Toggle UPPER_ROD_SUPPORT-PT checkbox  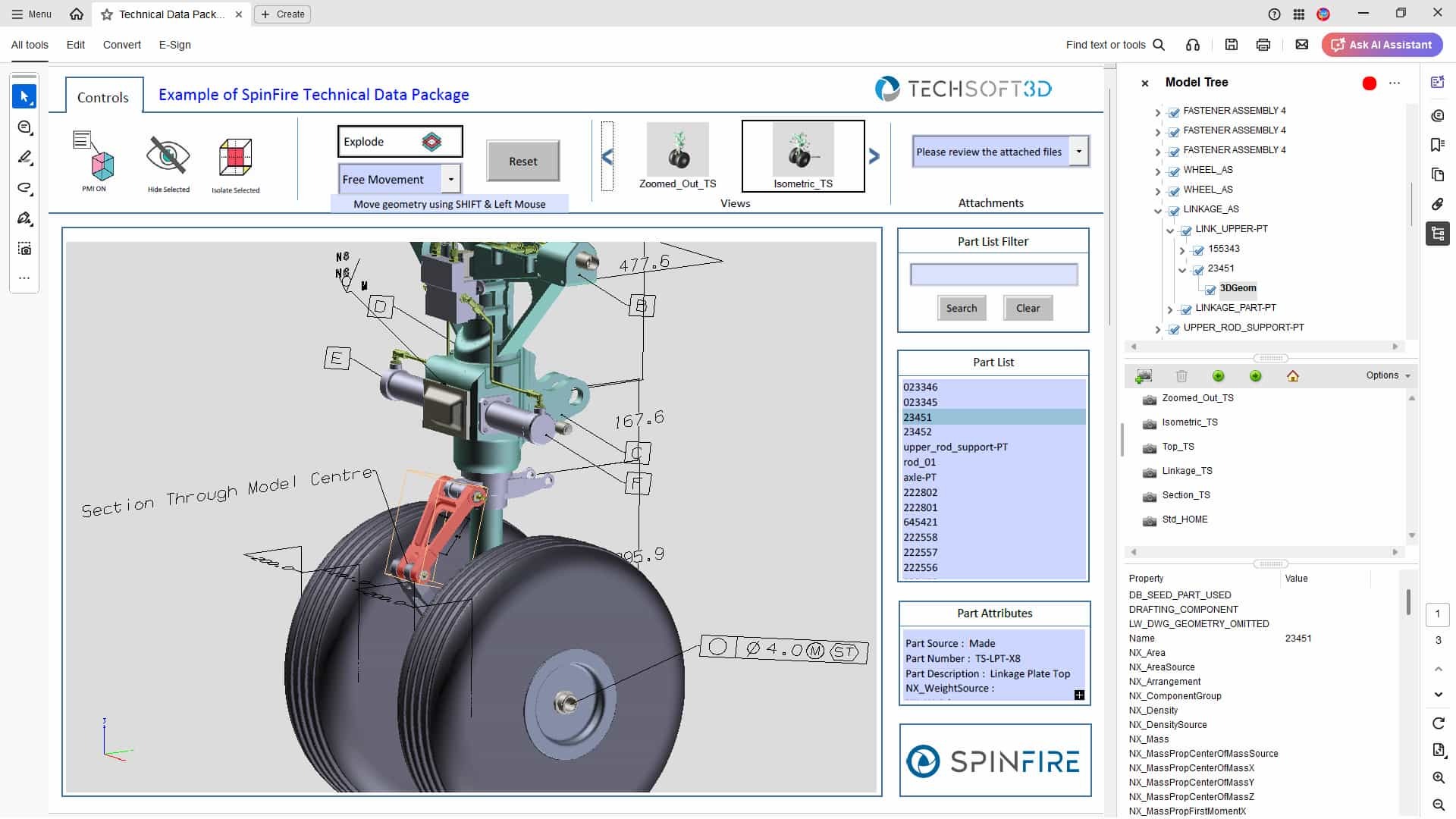pyautogui.click(x=1174, y=328)
